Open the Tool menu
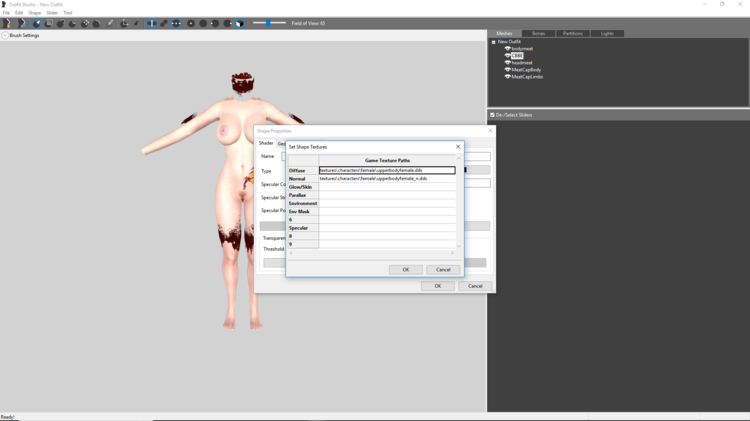Screen dimensions: 750x421 click(x=68, y=13)
